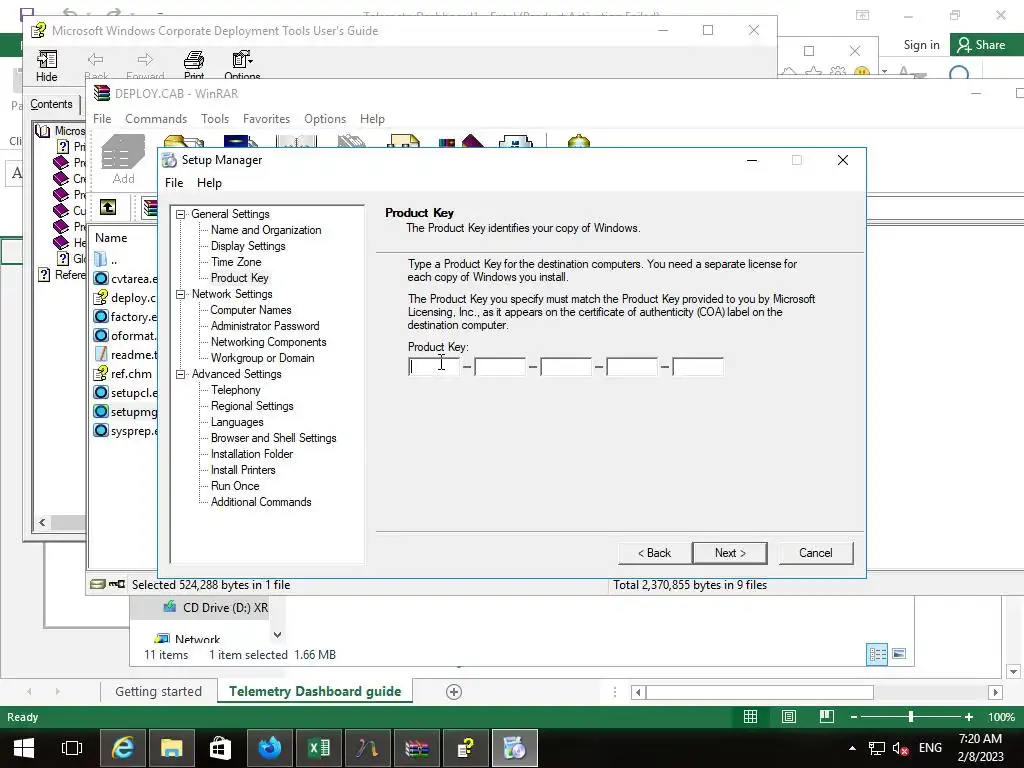
Task: Add a new sheet in Excel
Action: pyautogui.click(x=454, y=692)
